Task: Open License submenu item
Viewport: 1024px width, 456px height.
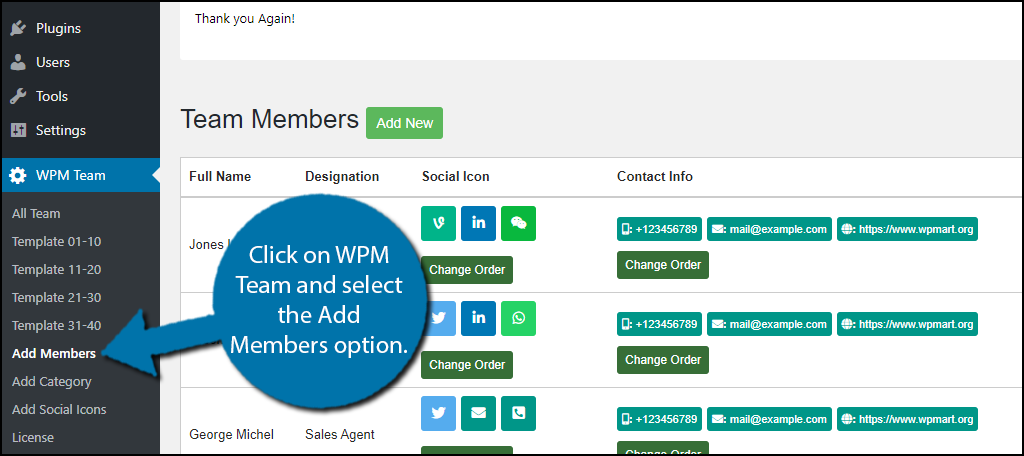Action: point(33,438)
